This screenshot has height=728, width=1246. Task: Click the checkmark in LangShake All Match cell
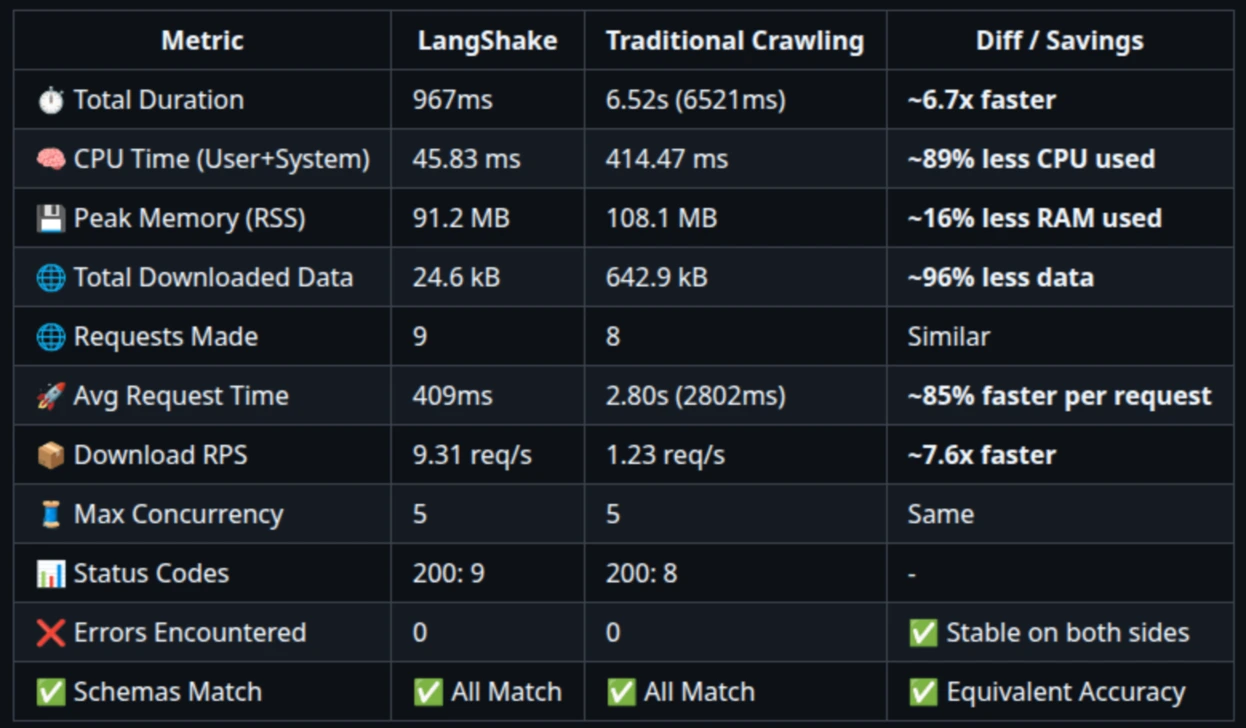tap(428, 692)
